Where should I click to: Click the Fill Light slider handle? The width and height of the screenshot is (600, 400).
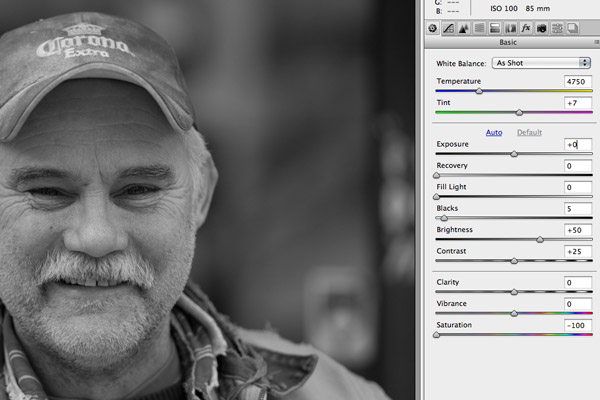pos(437,197)
